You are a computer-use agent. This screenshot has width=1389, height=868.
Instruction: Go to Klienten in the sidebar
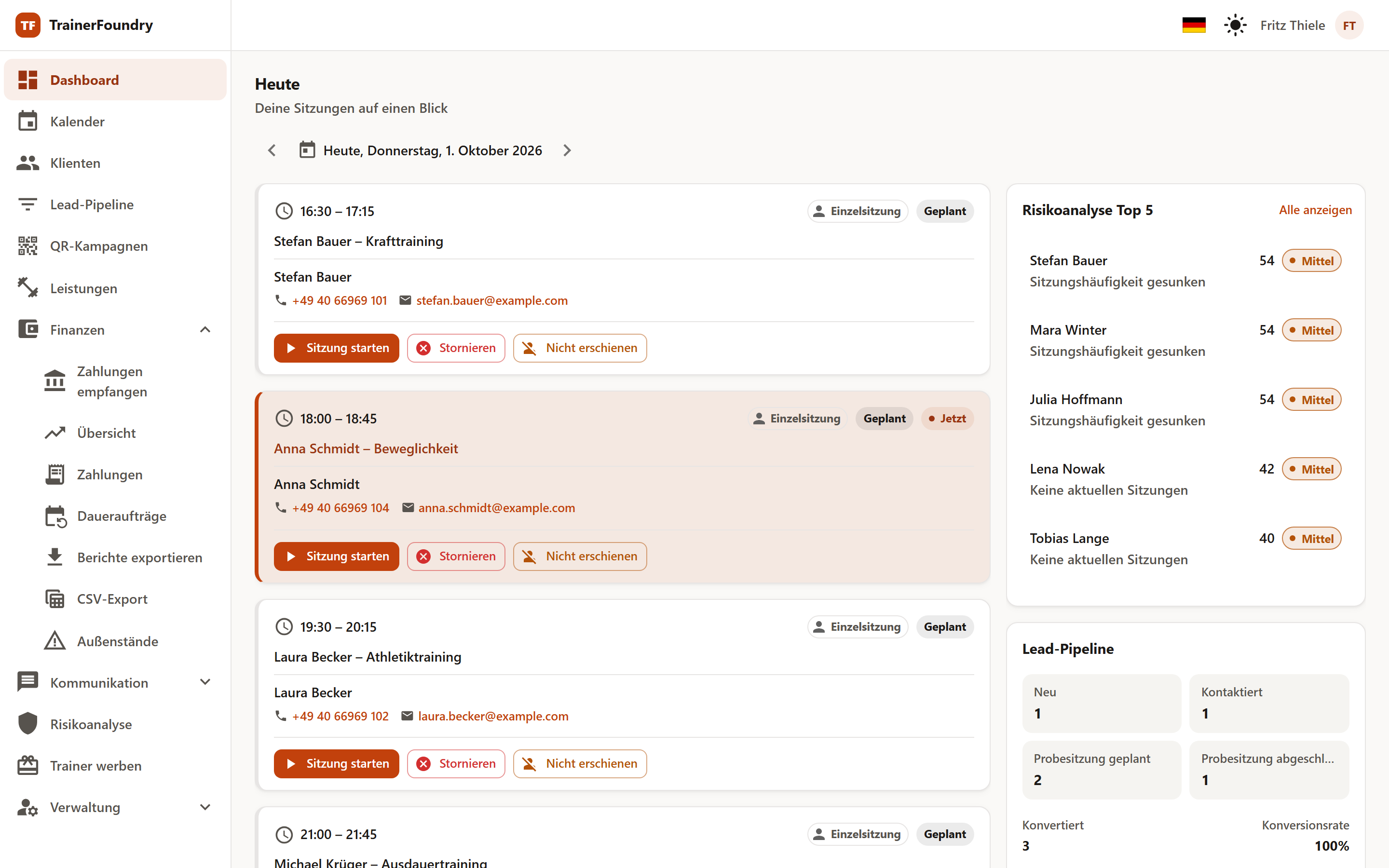click(x=115, y=163)
